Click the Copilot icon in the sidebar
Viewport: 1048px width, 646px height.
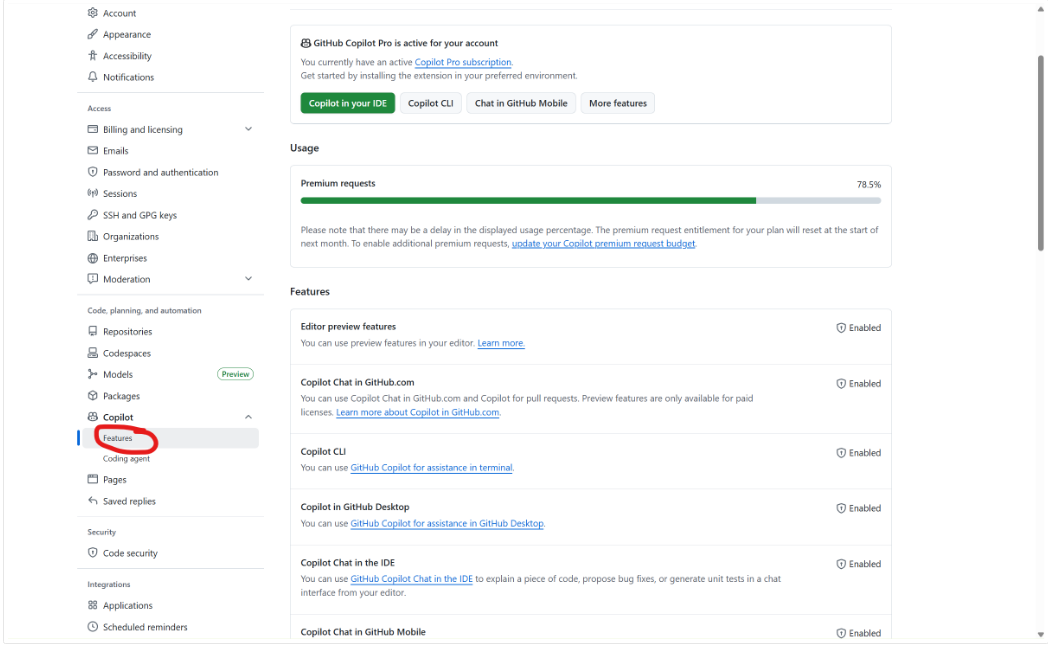93,417
